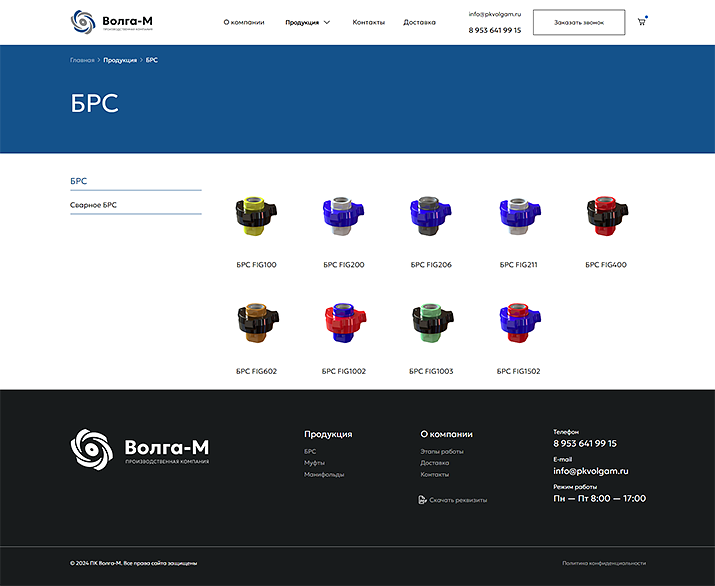This screenshot has width=715, height=586.
Task: Click the Главная breadcrumb link
Action: pyautogui.click(x=82, y=60)
